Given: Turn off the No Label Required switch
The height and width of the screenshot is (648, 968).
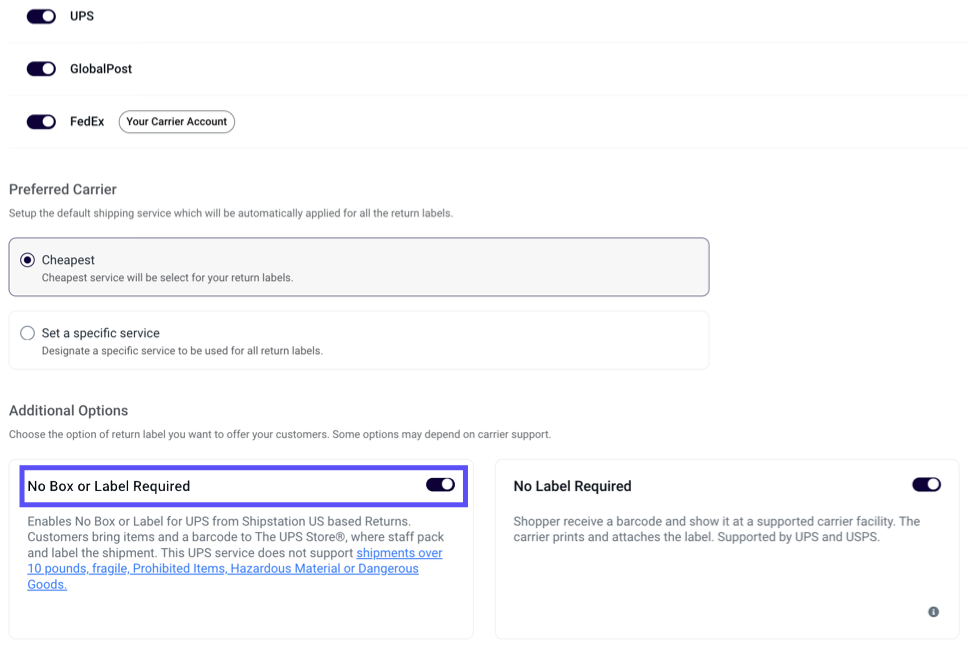Looking at the screenshot, I should (x=927, y=484).
